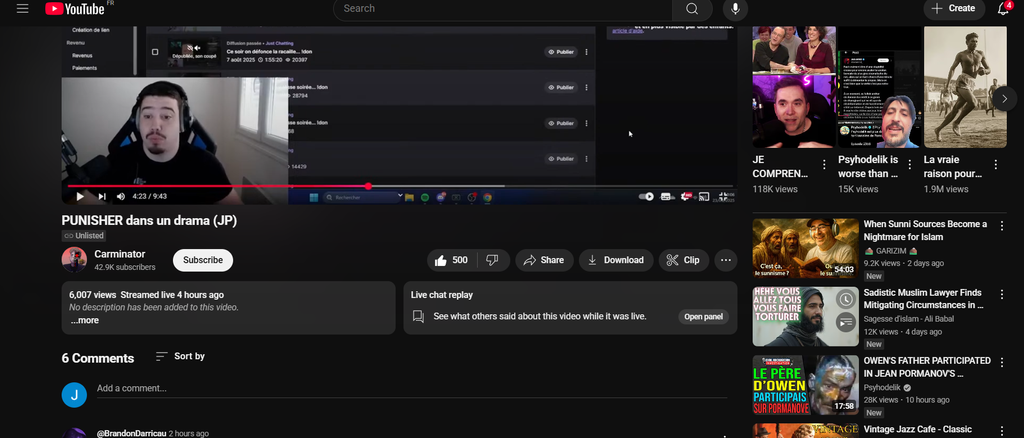Click the Unlisted badge under title
The image size is (1024, 438).
pos(84,236)
